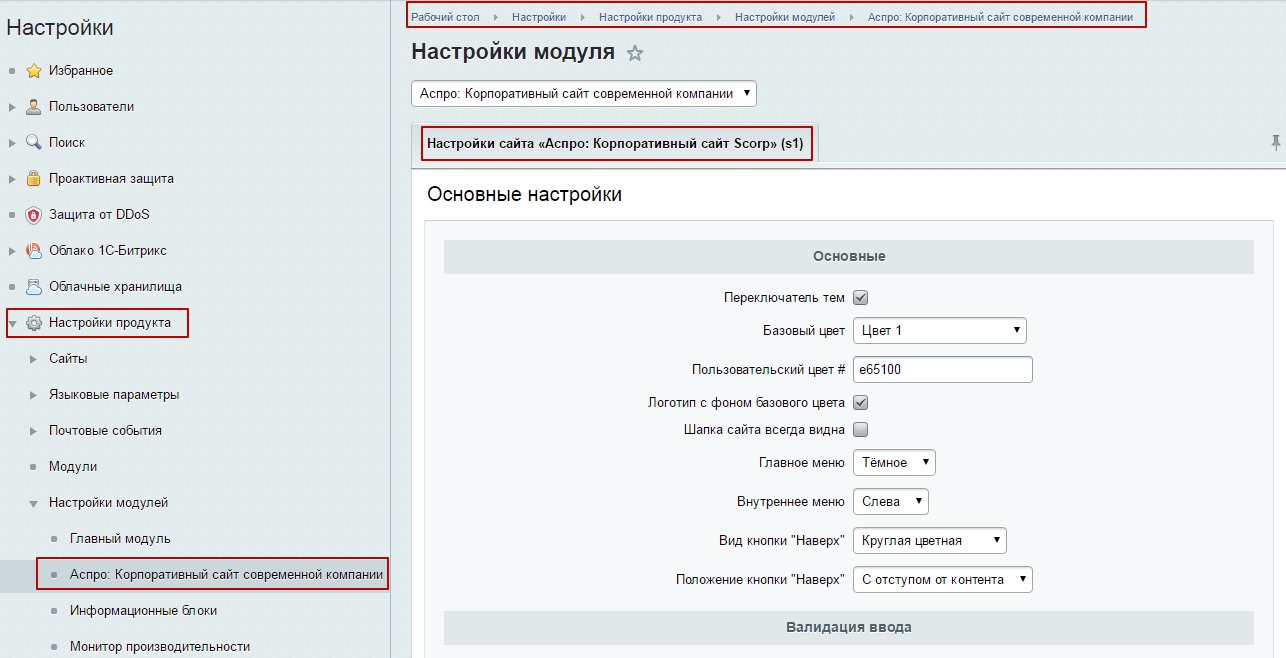Click the Основные настройки heading
Screen dimensions: 1286x658
(x=525, y=194)
